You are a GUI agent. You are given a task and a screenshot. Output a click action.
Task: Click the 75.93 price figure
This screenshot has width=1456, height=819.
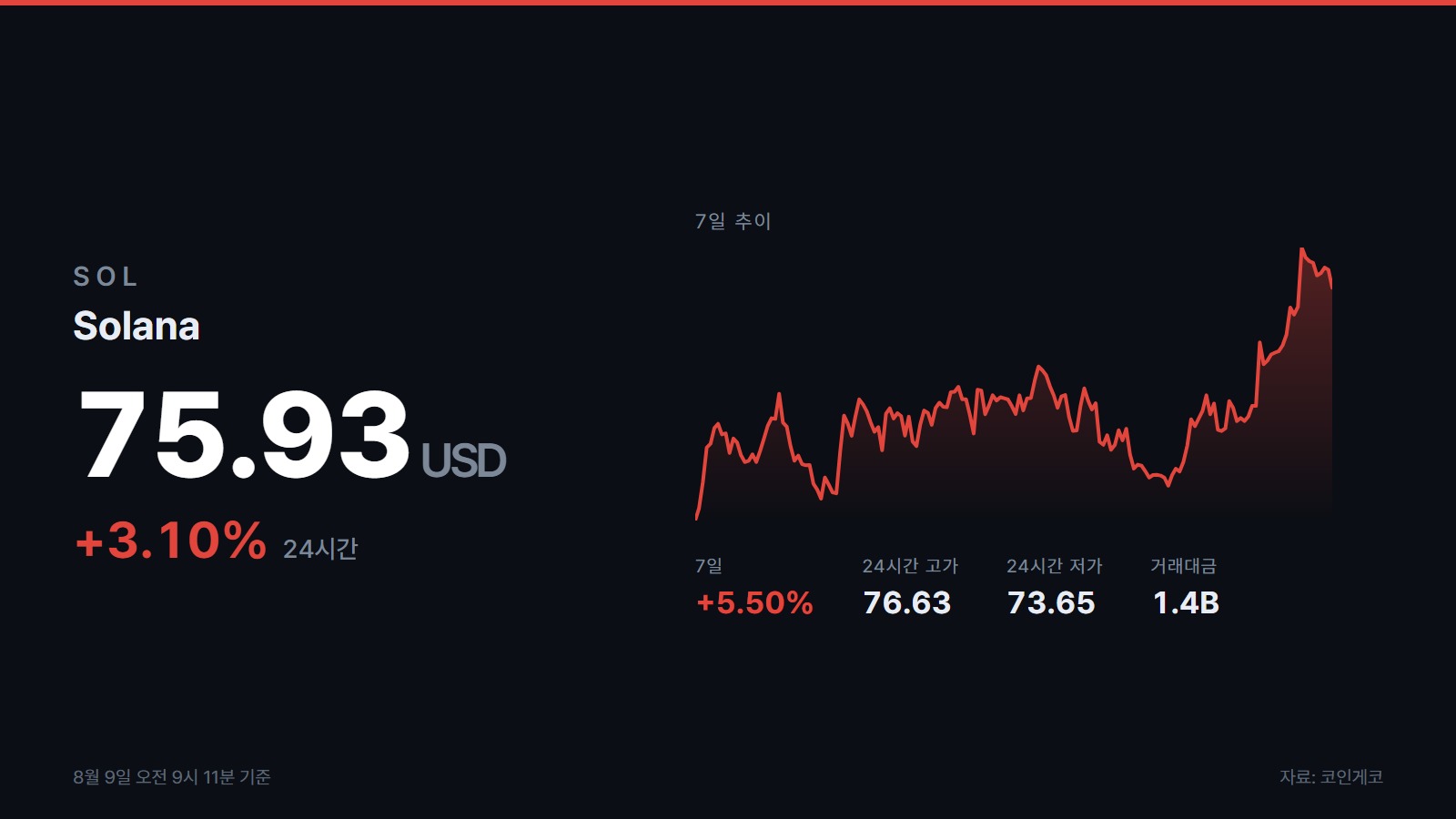pos(245,434)
